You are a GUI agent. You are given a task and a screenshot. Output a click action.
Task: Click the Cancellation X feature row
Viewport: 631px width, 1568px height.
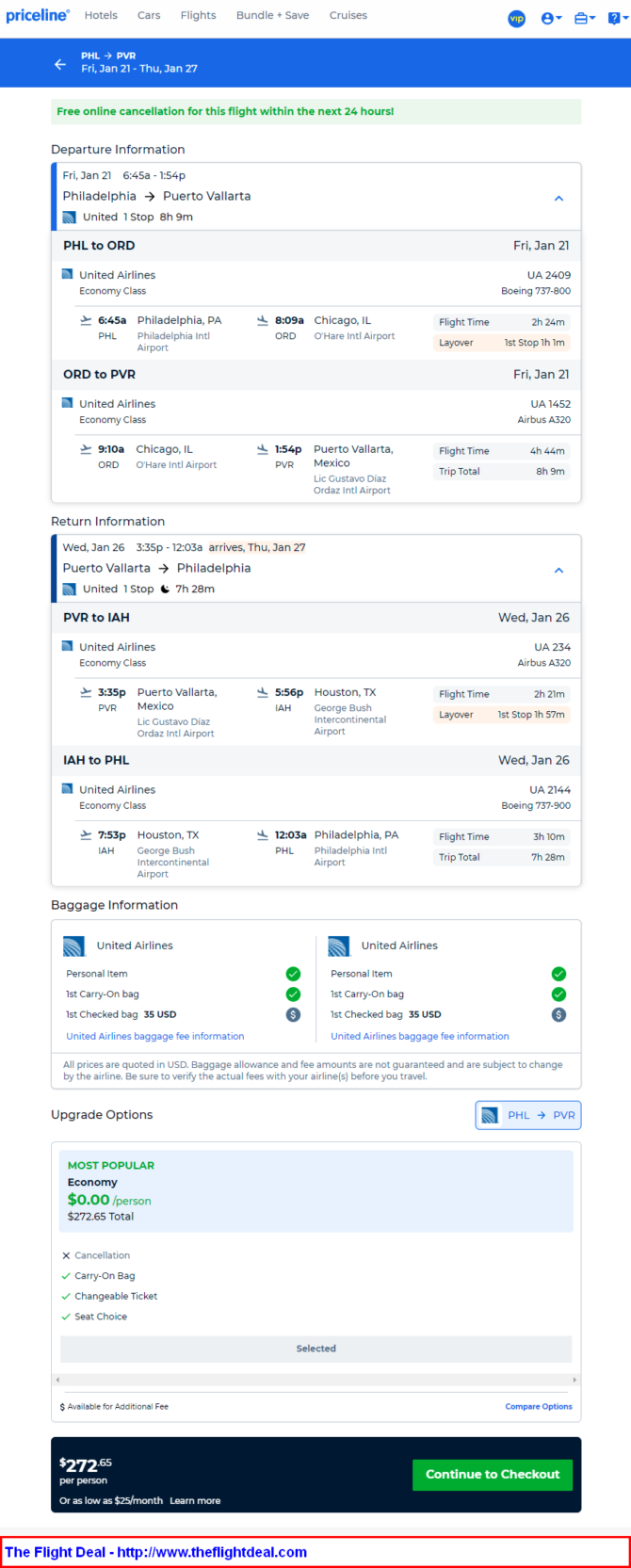96,1255
